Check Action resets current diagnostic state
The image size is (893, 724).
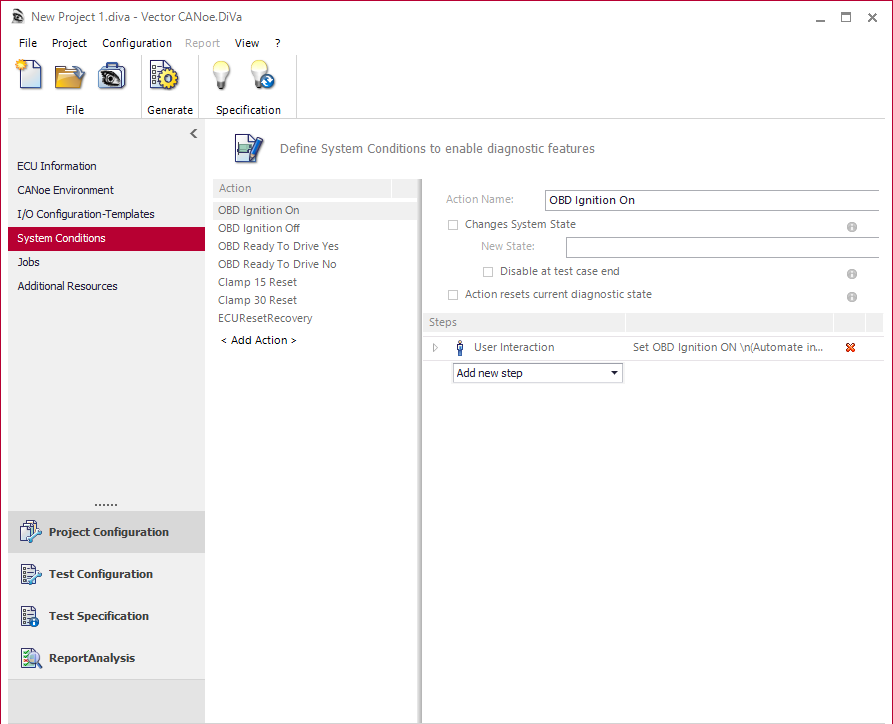click(x=453, y=295)
